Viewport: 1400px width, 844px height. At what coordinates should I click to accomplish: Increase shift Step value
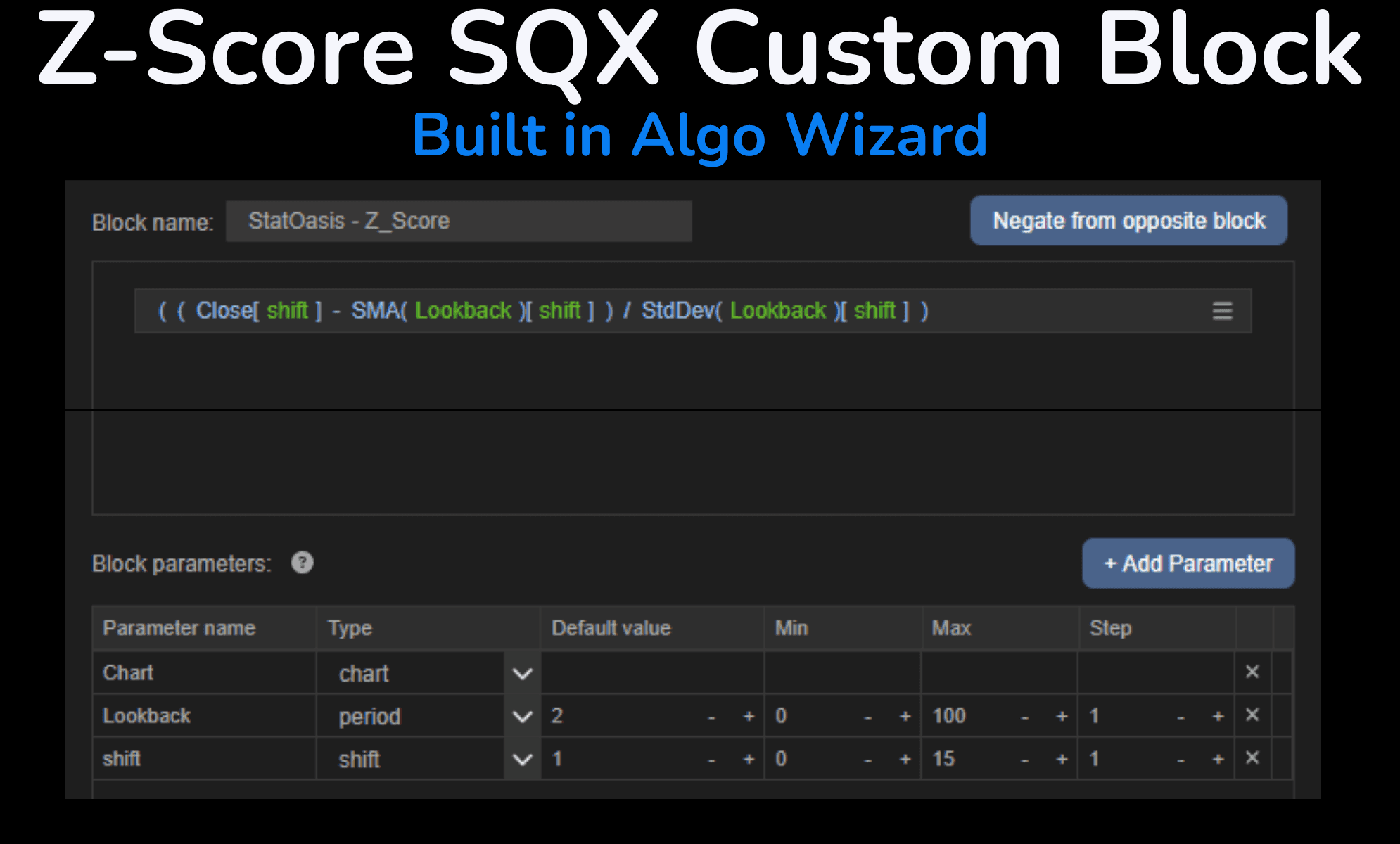(1218, 759)
